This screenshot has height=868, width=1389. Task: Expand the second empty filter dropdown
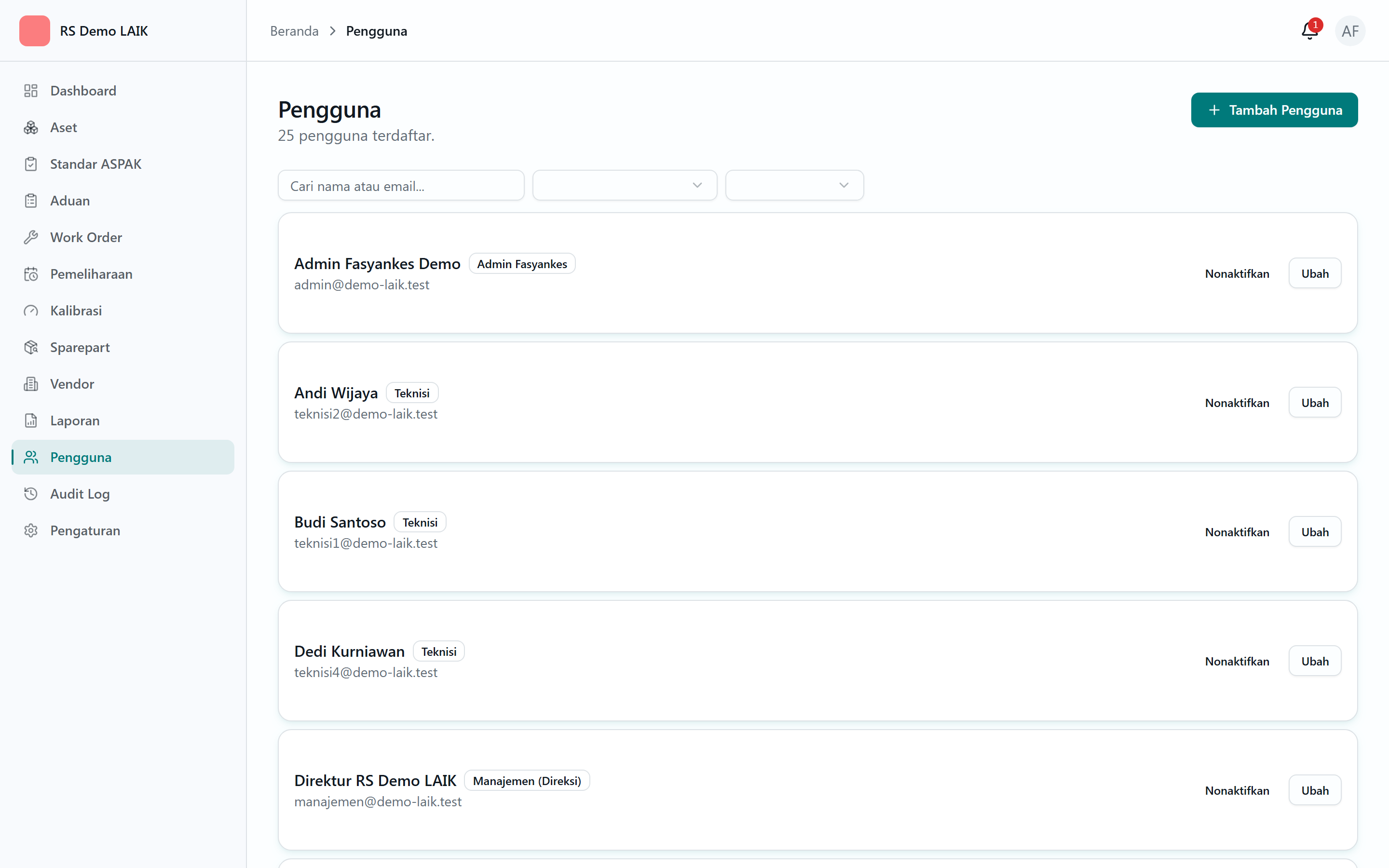(x=794, y=186)
